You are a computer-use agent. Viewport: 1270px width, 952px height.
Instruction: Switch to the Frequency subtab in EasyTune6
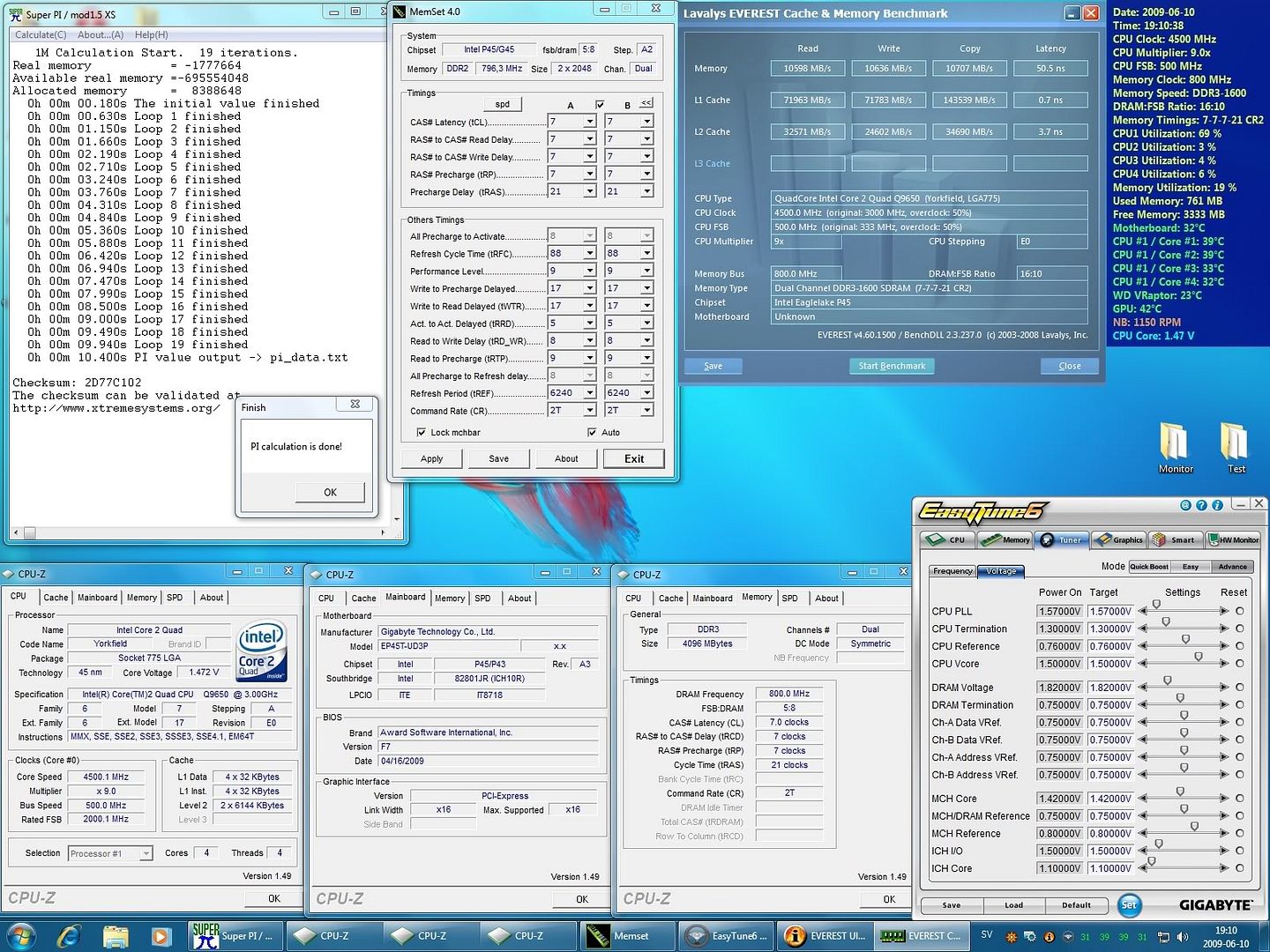click(952, 571)
